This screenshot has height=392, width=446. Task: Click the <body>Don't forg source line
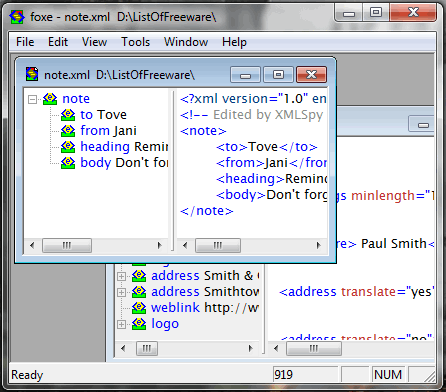click(x=271, y=195)
